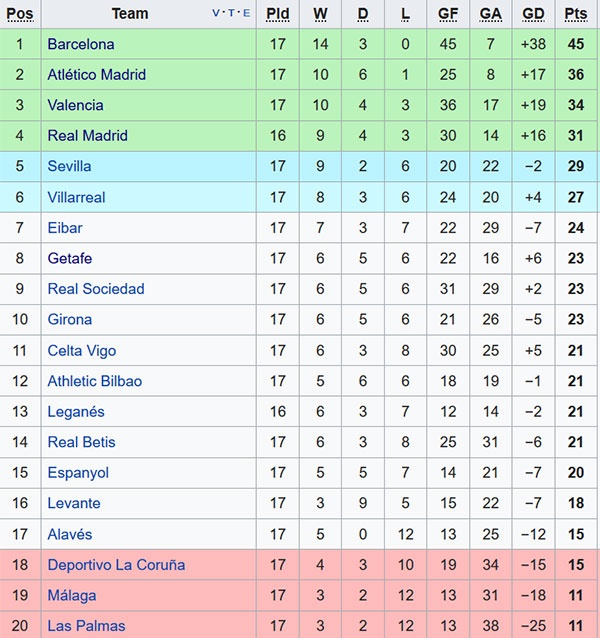Click the Getafe team link
The height and width of the screenshot is (638, 600).
(69, 258)
